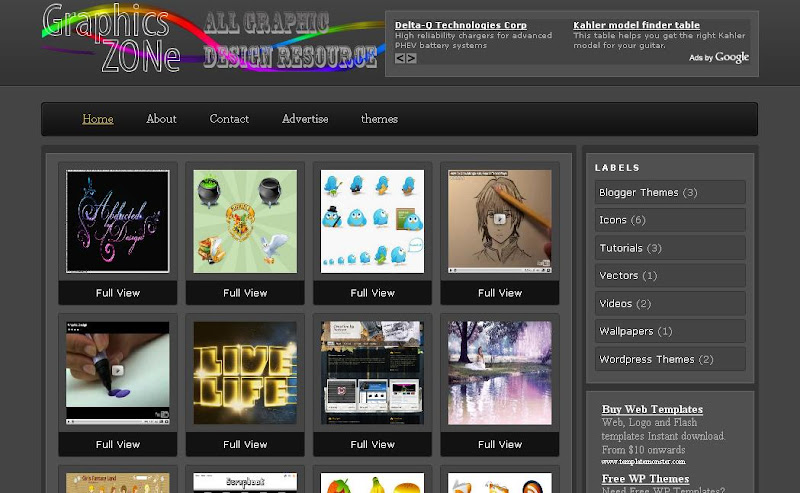This screenshot has width=800, height=493.
Task: Open the Graphics ZONe logo
Action: tap(112, 38)
